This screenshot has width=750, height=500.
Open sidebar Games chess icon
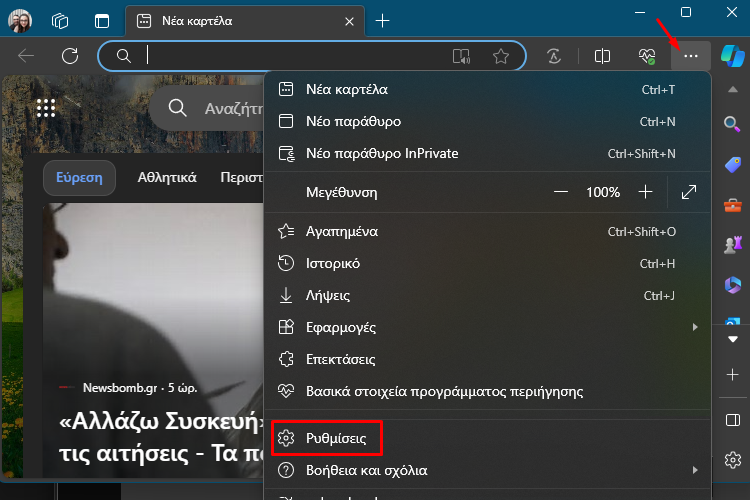click(x=732, y=244)
